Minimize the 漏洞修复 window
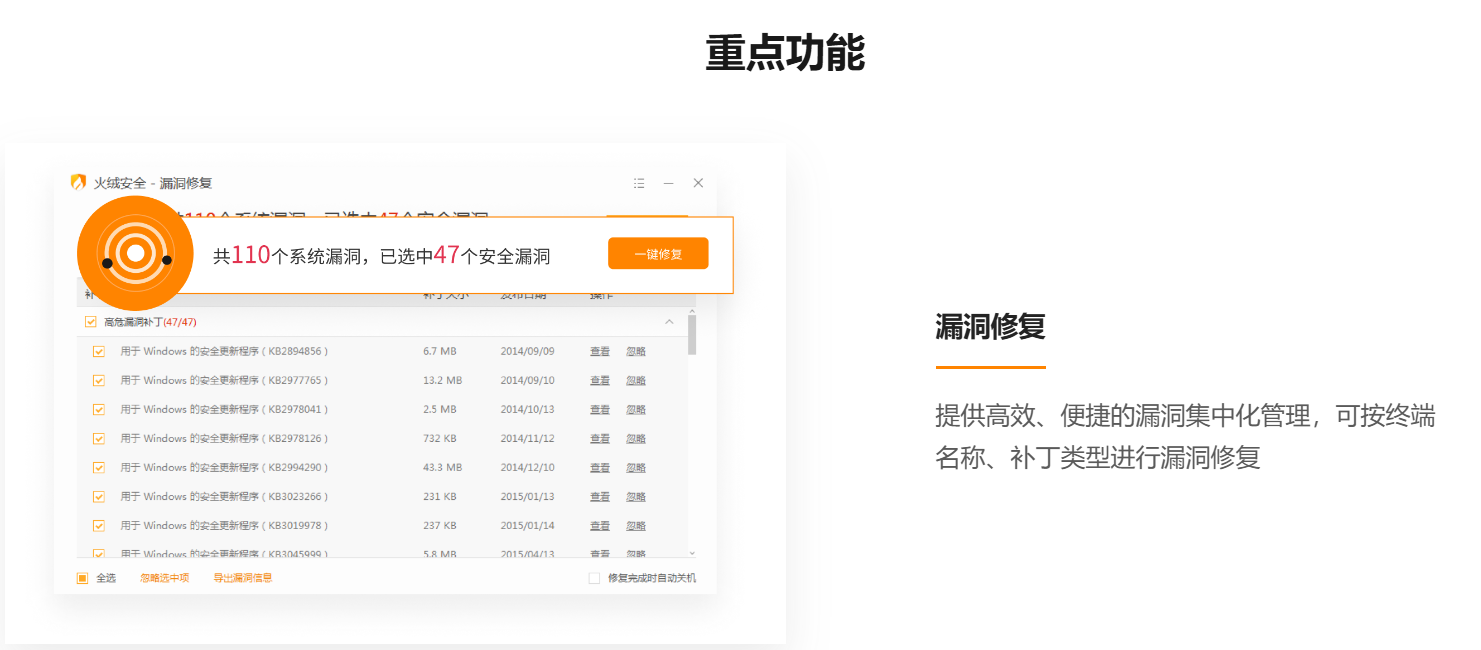The width and height of the screenshot is (1481, 650). coord(668,183)
